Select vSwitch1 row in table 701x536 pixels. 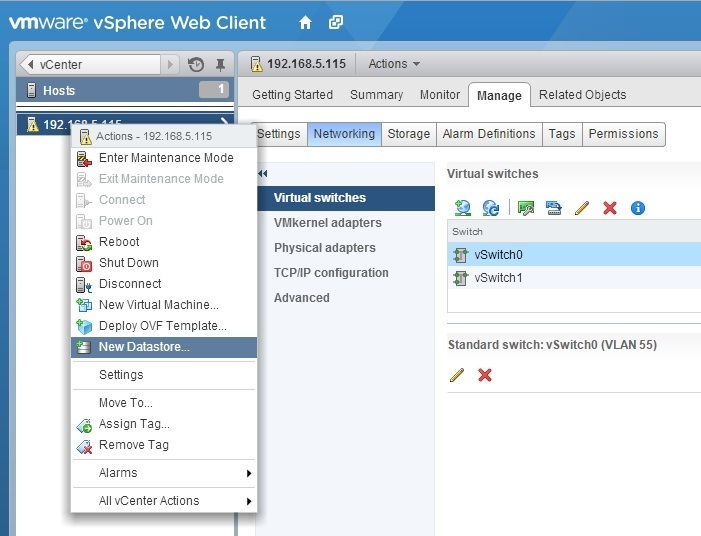pos(574,278)
